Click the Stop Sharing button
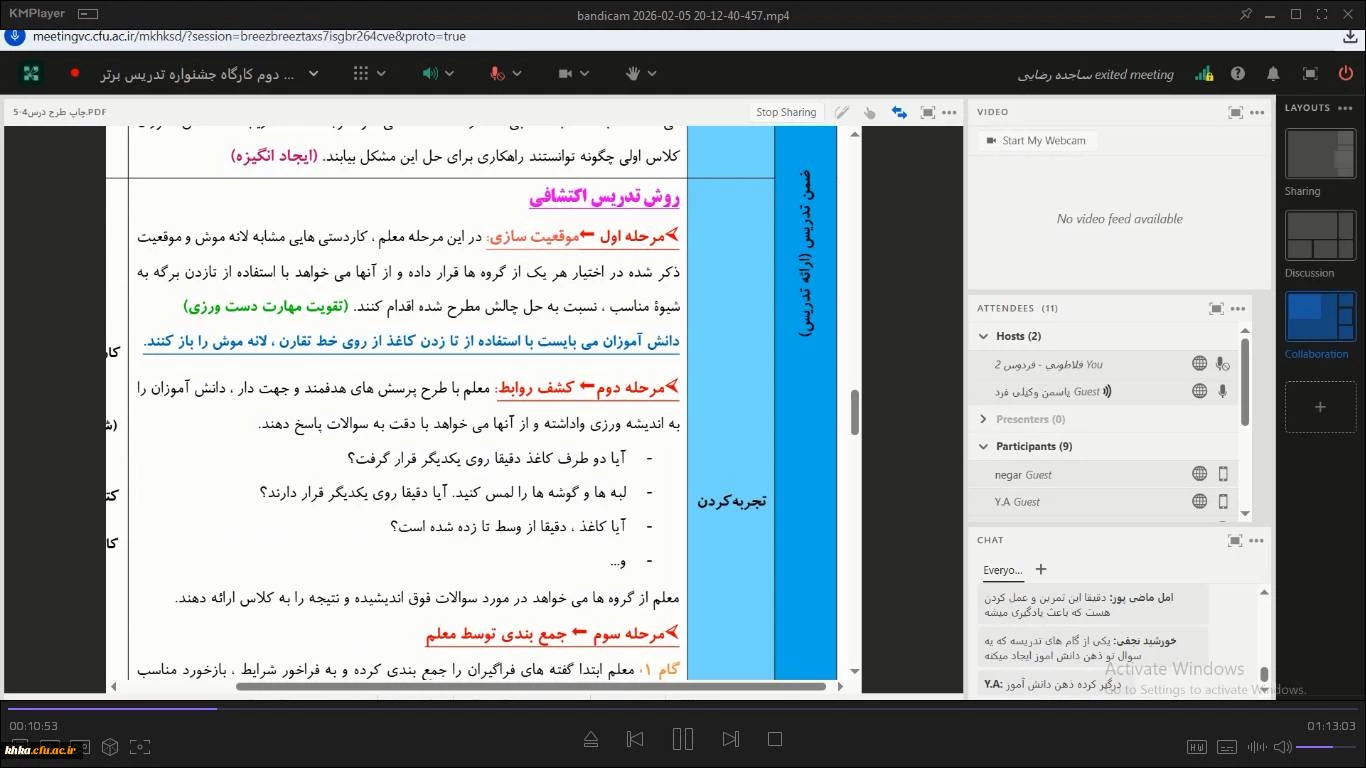 pyautogui.click(x=786, y=113)
